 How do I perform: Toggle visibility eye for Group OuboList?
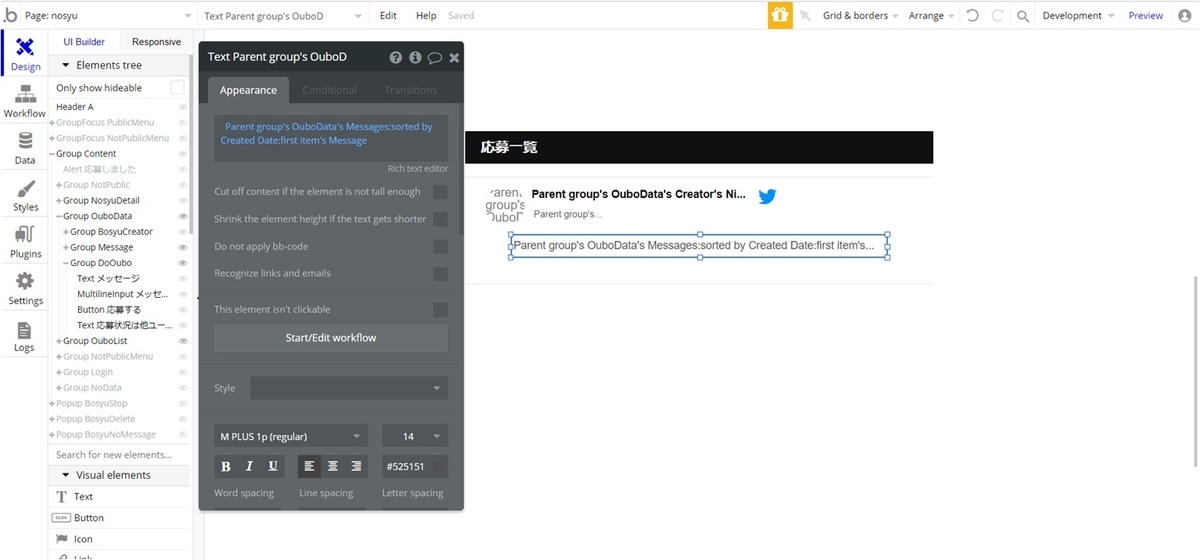tap(183, 341)
